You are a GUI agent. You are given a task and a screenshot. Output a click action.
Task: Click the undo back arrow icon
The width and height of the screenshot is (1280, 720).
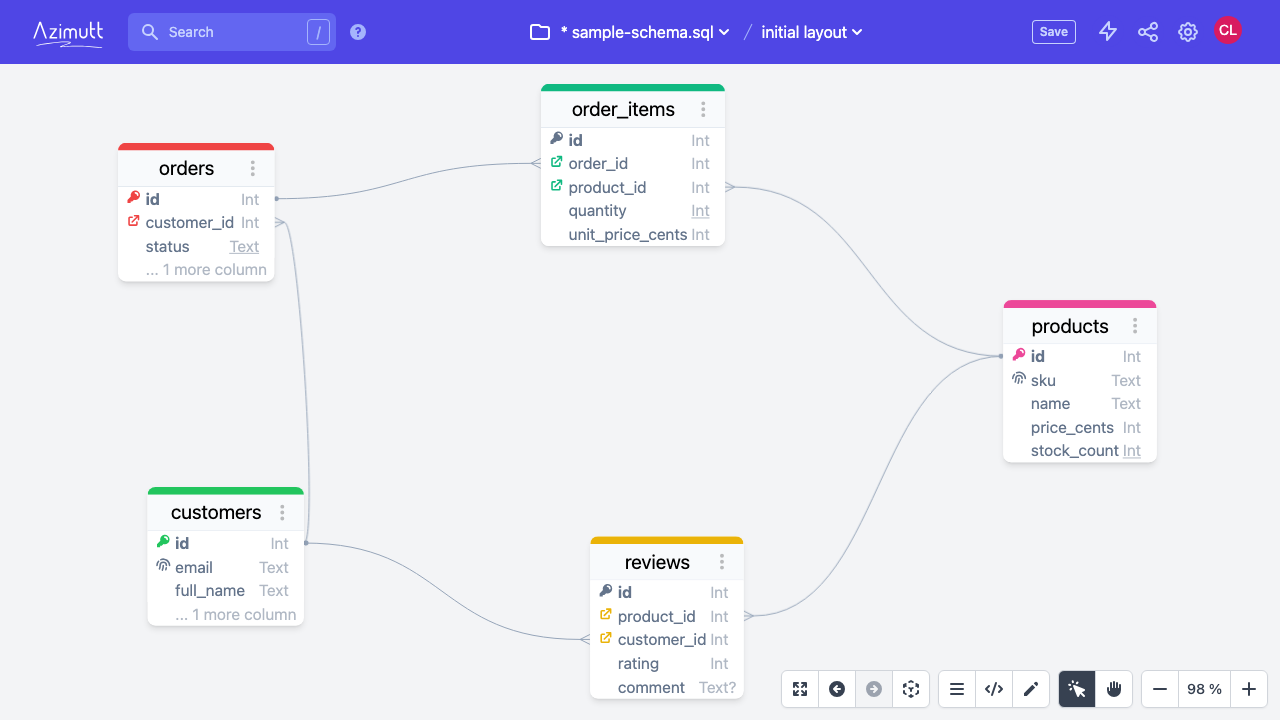point(837,689)
